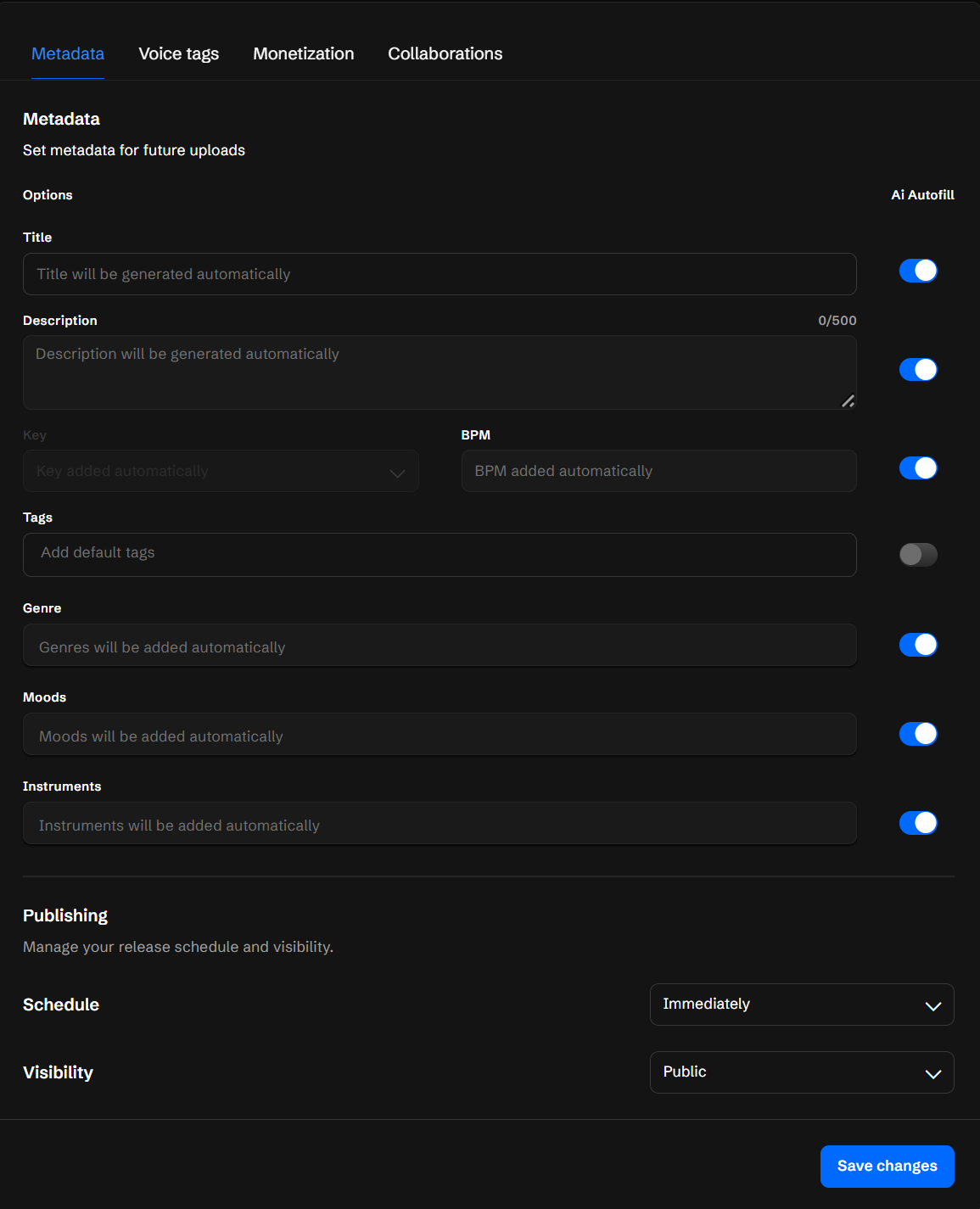
Task: Click the Save changes button
Action: coord(887,1167)
